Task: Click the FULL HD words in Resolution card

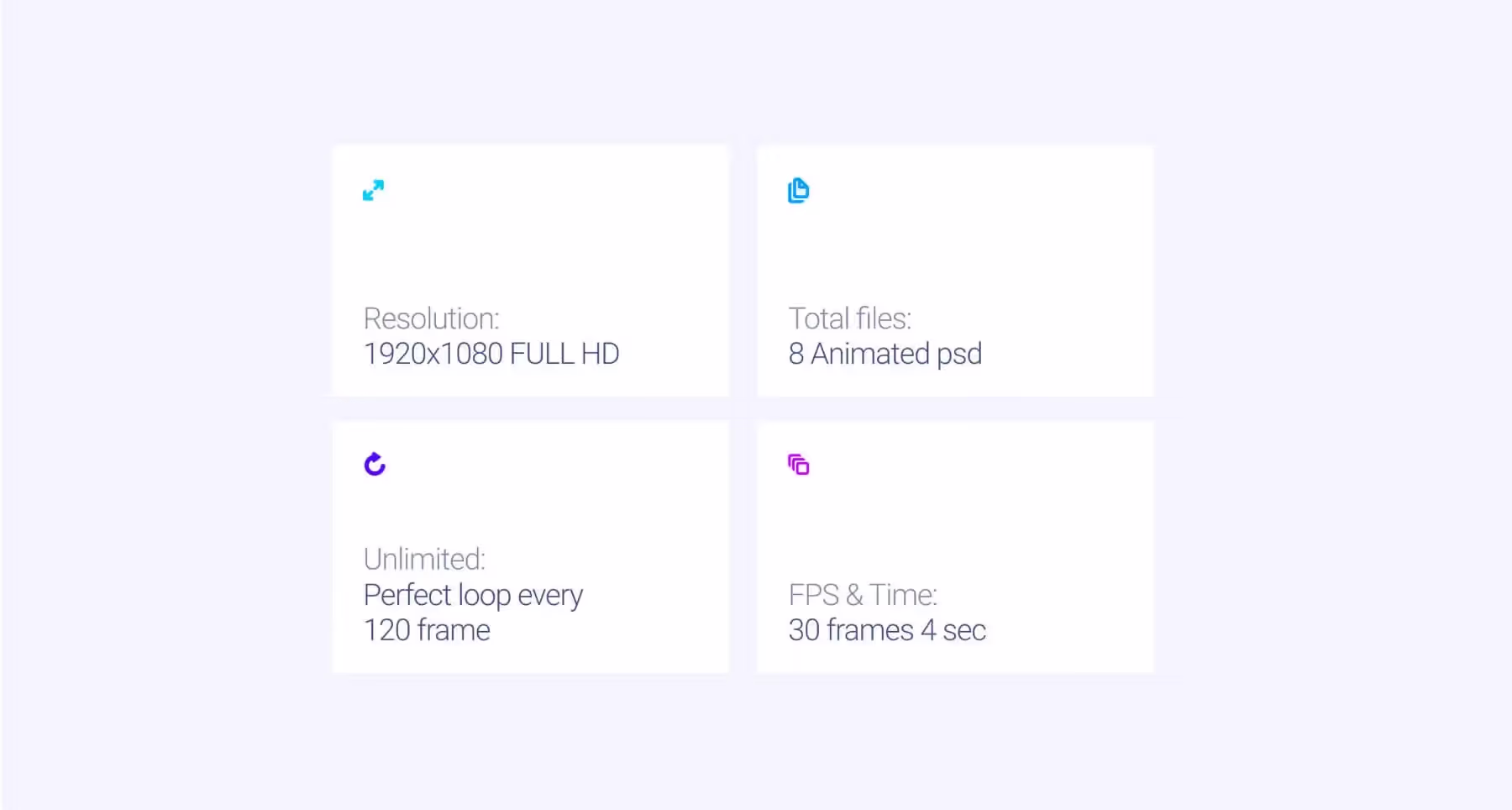Action: coord(564,354)
